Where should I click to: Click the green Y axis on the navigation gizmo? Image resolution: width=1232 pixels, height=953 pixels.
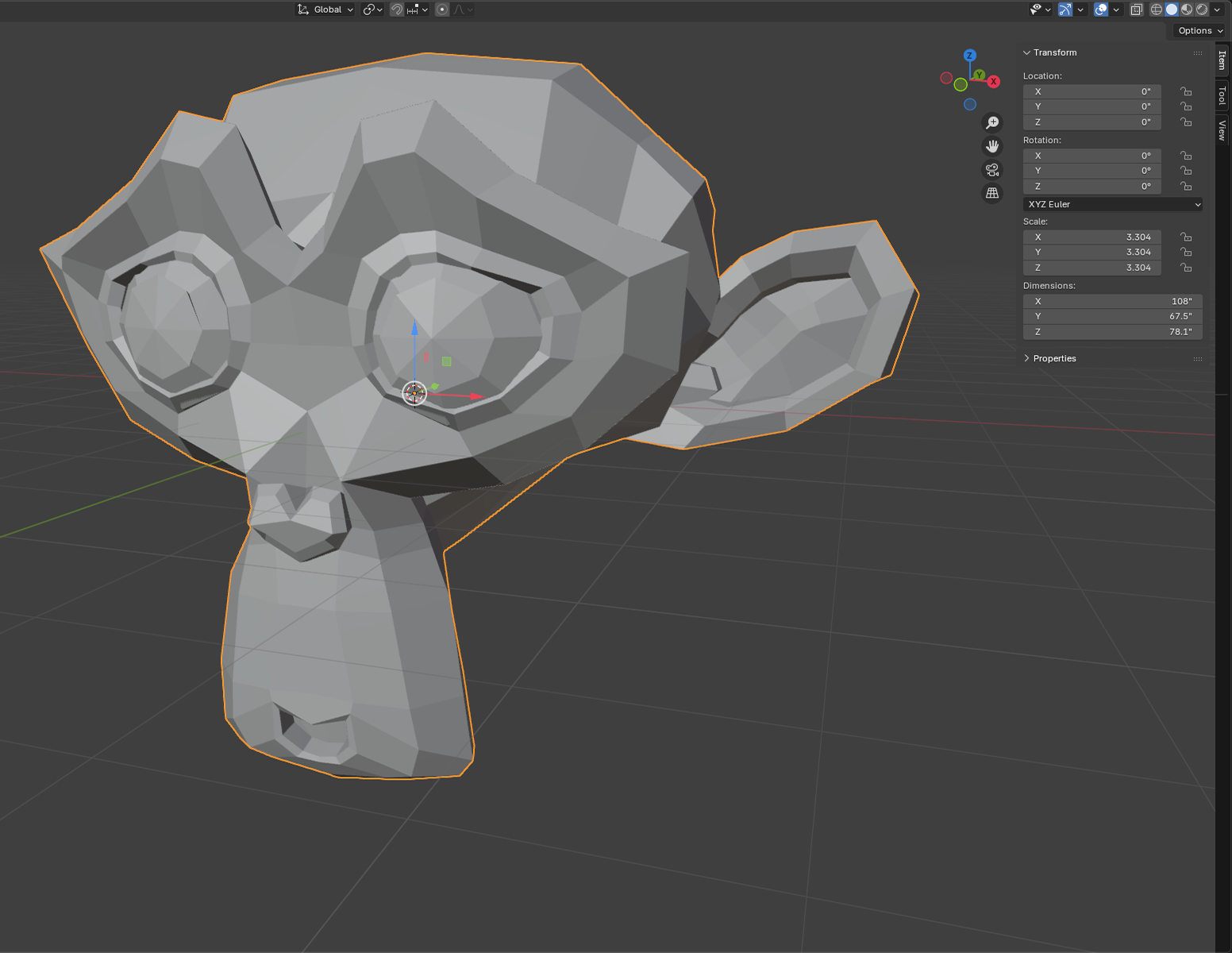point(980,75)
